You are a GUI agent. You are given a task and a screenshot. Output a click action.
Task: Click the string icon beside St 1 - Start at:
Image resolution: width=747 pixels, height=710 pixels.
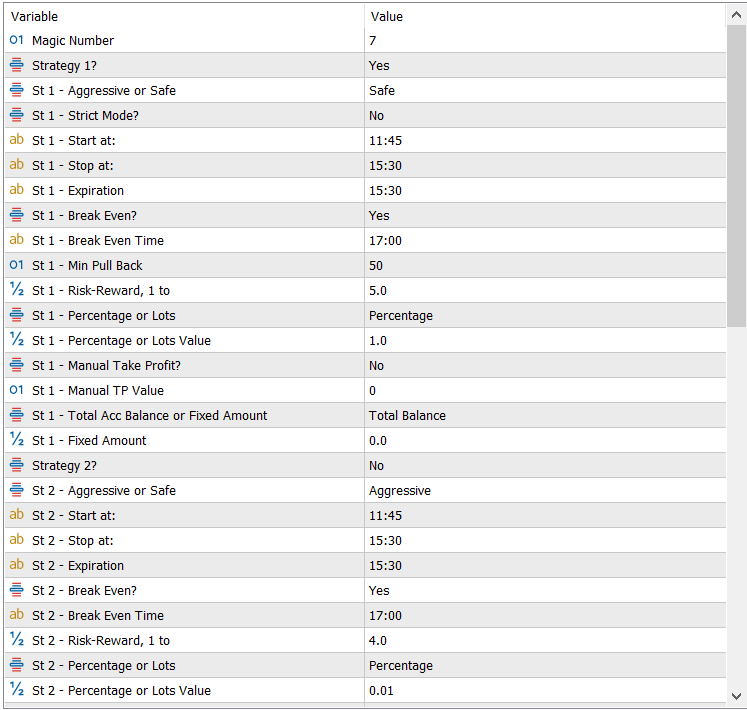point(16,140)
